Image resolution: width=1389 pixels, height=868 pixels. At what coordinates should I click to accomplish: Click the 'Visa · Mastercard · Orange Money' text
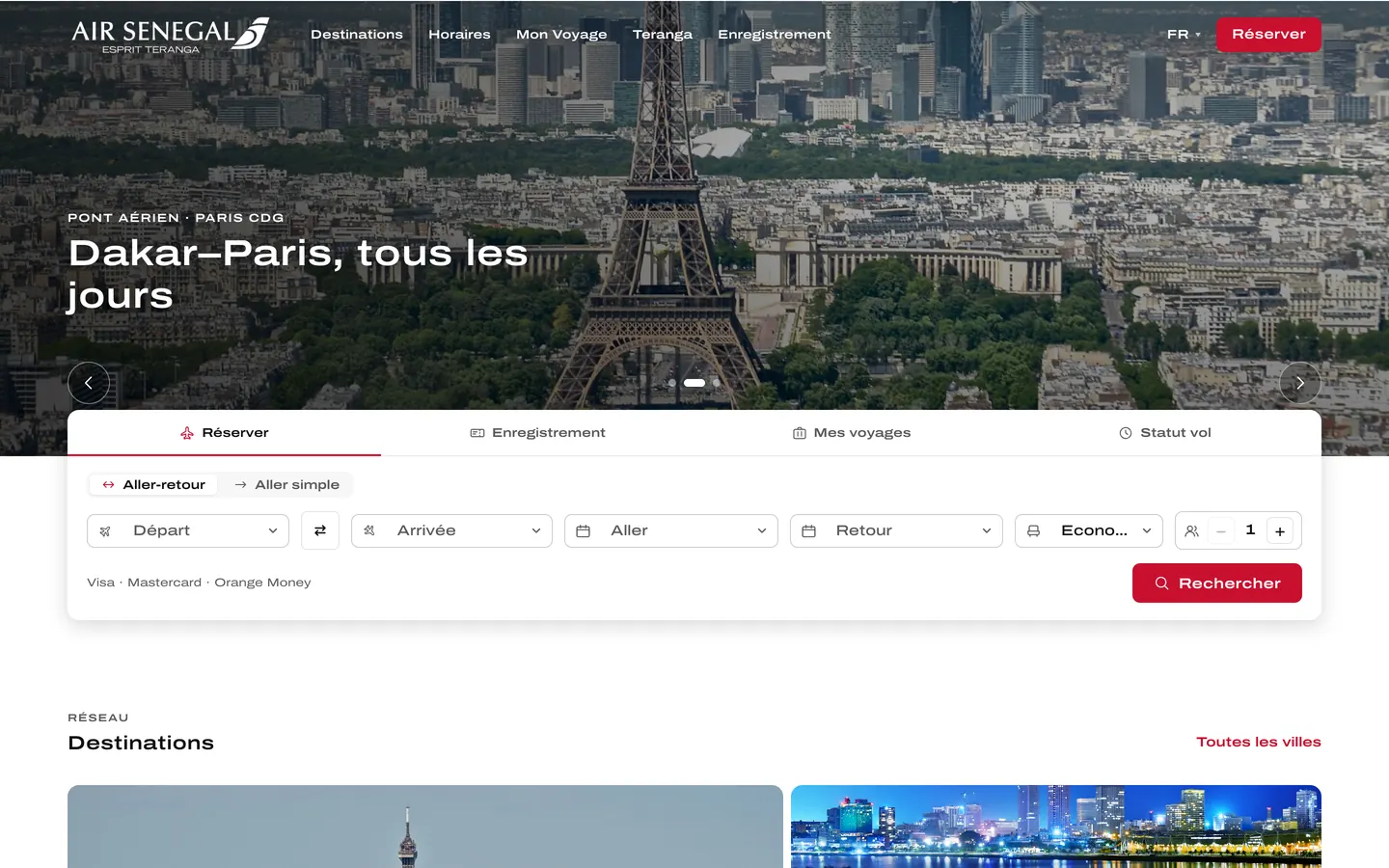[x=199, y=583]
